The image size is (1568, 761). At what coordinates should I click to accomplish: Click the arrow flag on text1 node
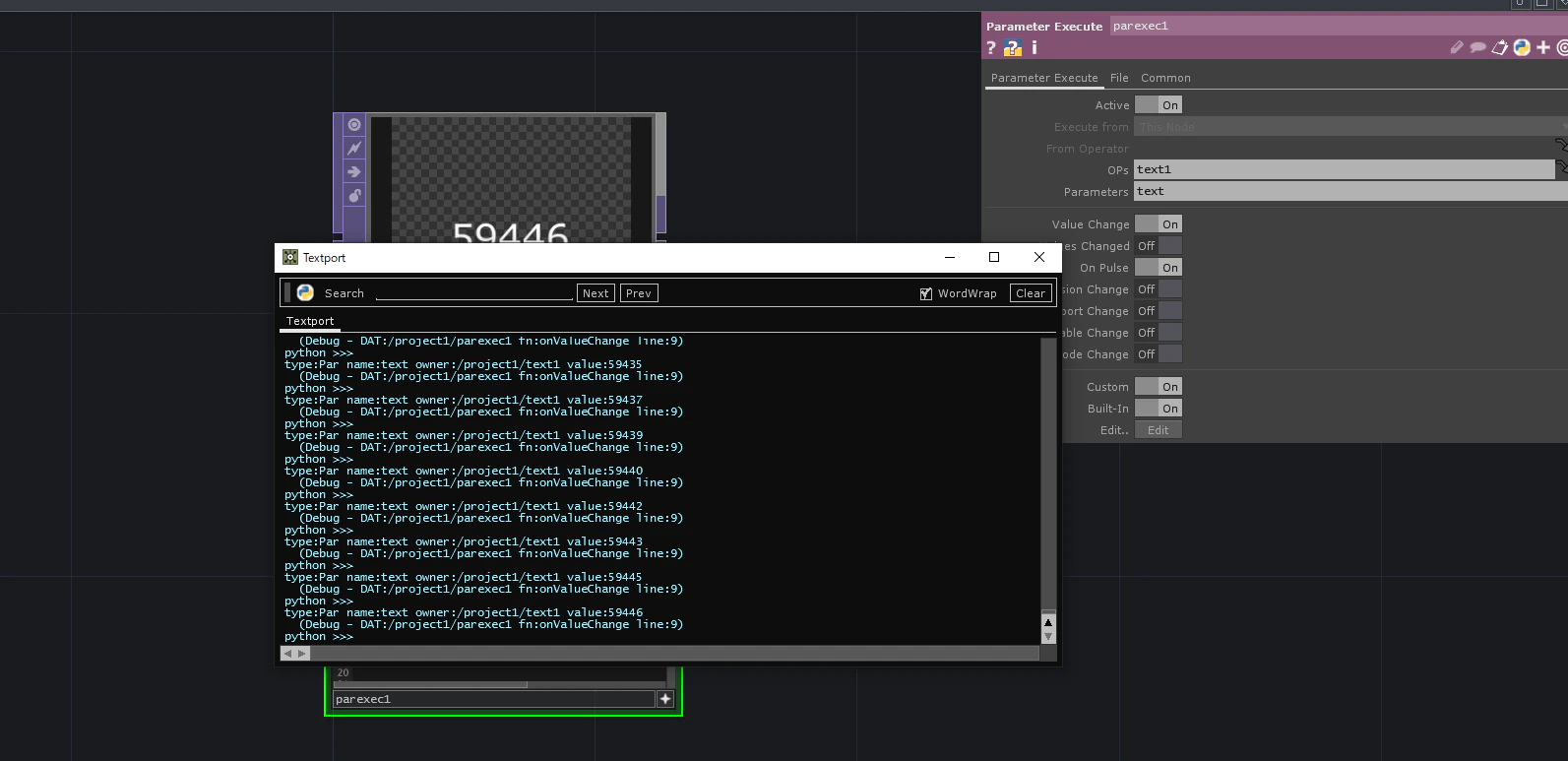point(354,172)
